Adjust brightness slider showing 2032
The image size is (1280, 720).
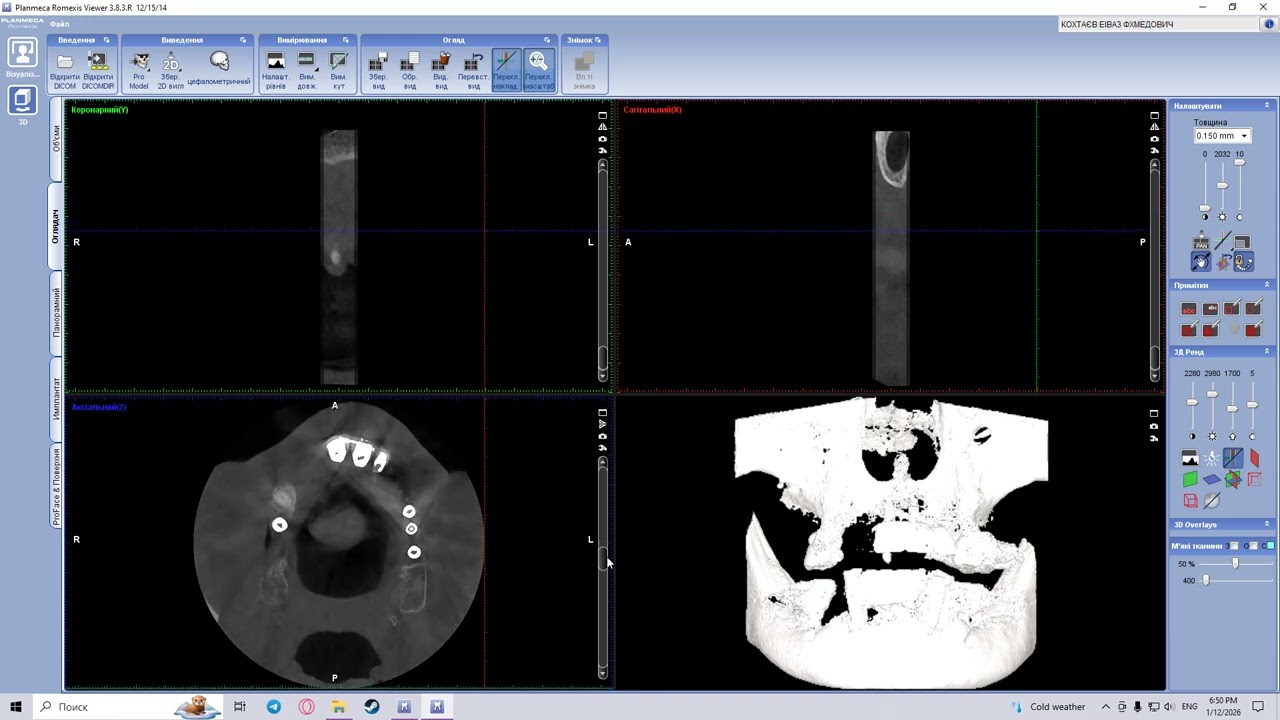1222,186
